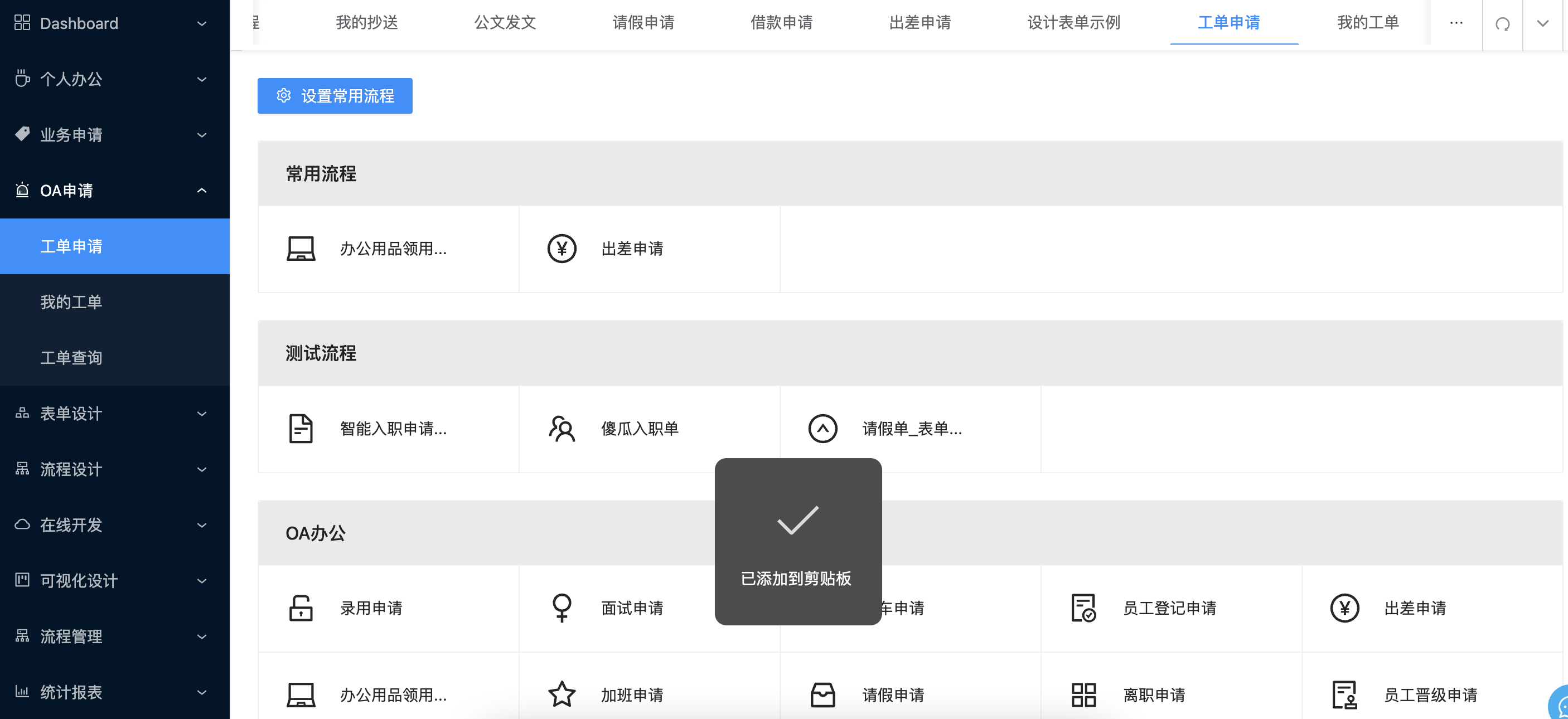The width and height of the screenshot is (1568, 719).
Task: Expand the 个人办公 menu chevron
Action: click(202, 79)
